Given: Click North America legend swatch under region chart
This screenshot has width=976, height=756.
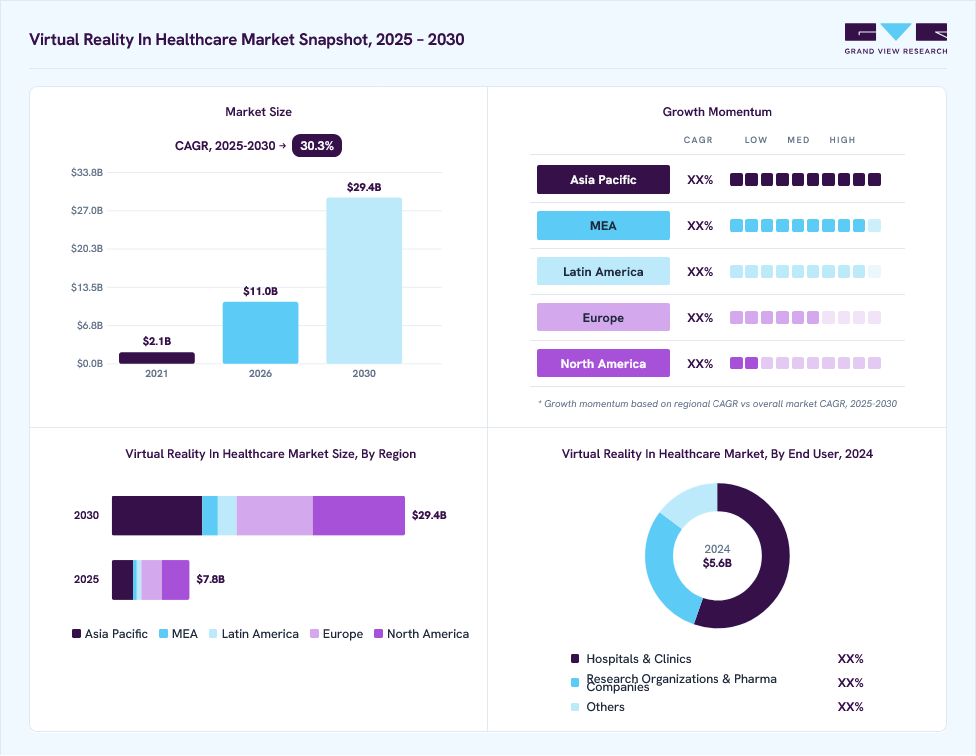Looking at the screenshot, I should pyautogui.click(x=378, y=634).
